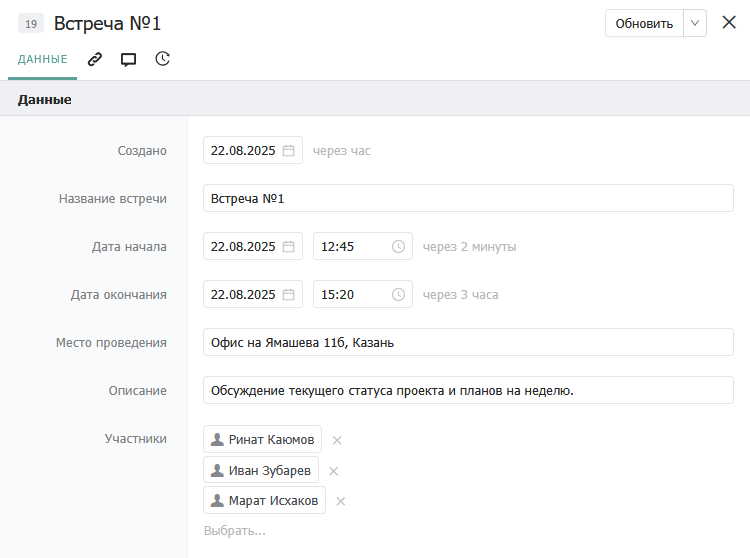Click the Название встречи input field
This screenshot has height=558, width=750.
click(468, 198)
